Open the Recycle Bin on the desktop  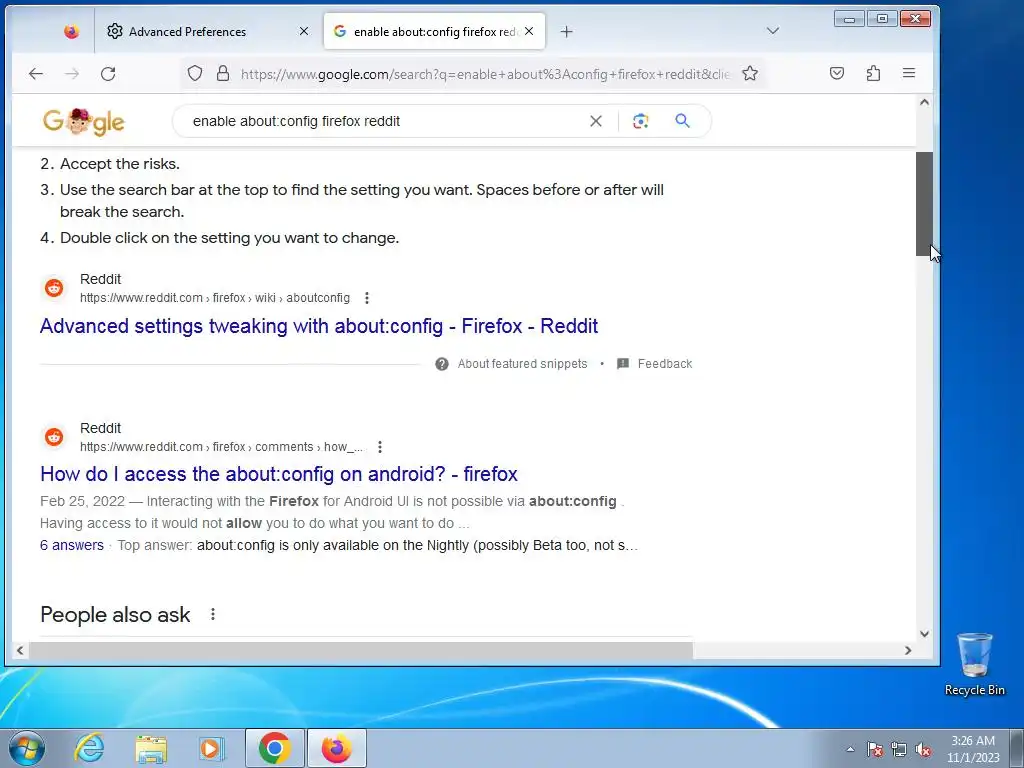974,664
